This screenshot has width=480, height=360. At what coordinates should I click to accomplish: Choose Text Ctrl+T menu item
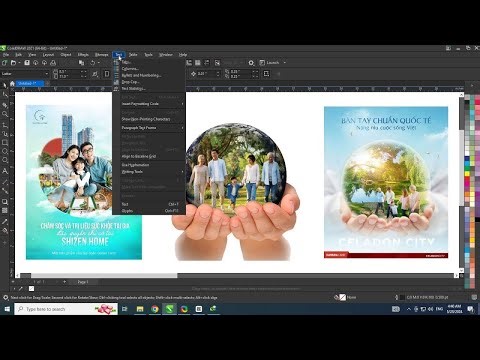(149, 204)
